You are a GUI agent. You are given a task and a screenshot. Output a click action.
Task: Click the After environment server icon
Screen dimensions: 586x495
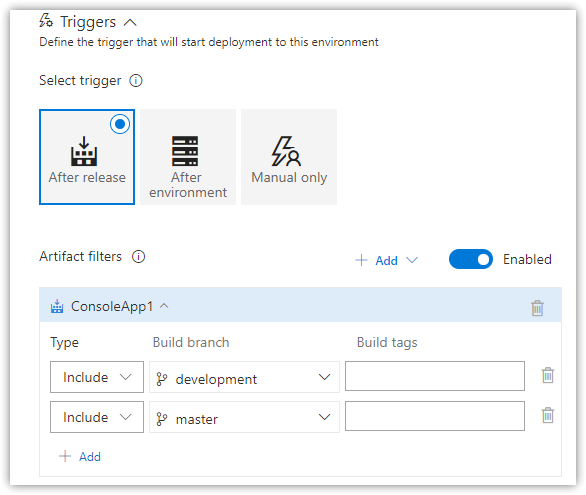[185, 151]
